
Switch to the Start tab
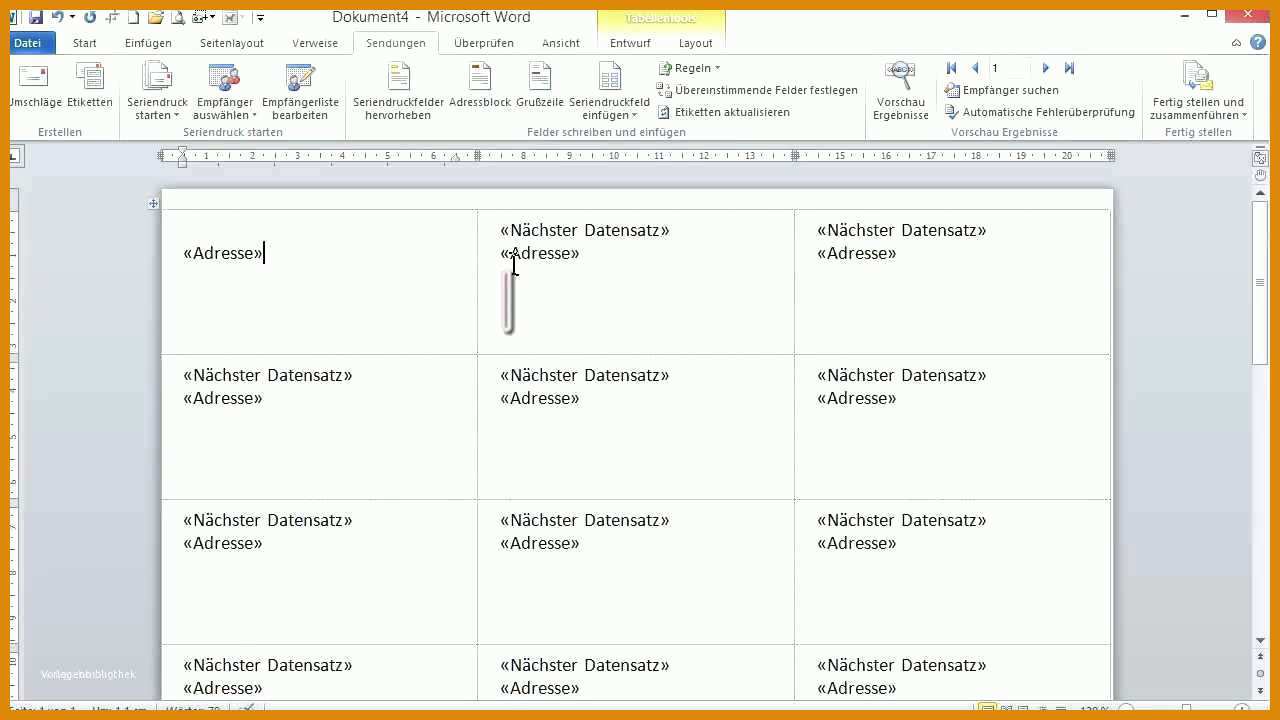point(85,43)
